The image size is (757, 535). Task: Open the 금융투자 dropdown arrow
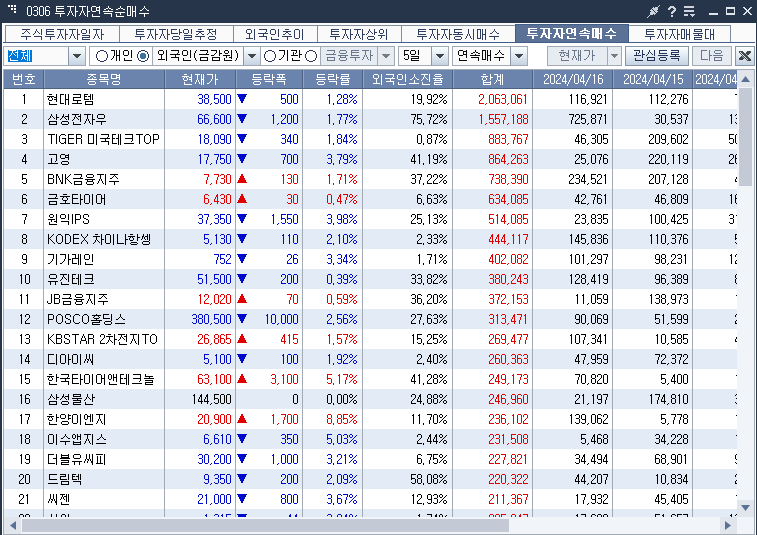386,56
